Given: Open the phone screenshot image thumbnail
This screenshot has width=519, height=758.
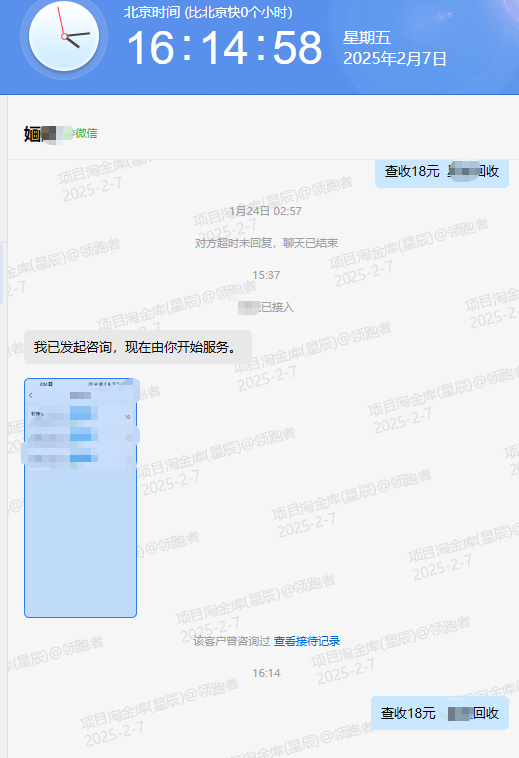Looking at the screenshot, I should (x=81, y=498).
